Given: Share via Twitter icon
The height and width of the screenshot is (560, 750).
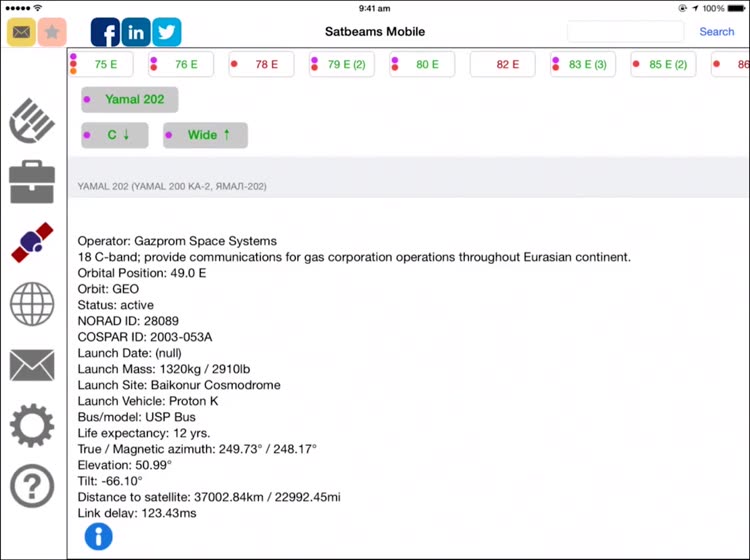Looking at the screenshot, I should [166, 32].
